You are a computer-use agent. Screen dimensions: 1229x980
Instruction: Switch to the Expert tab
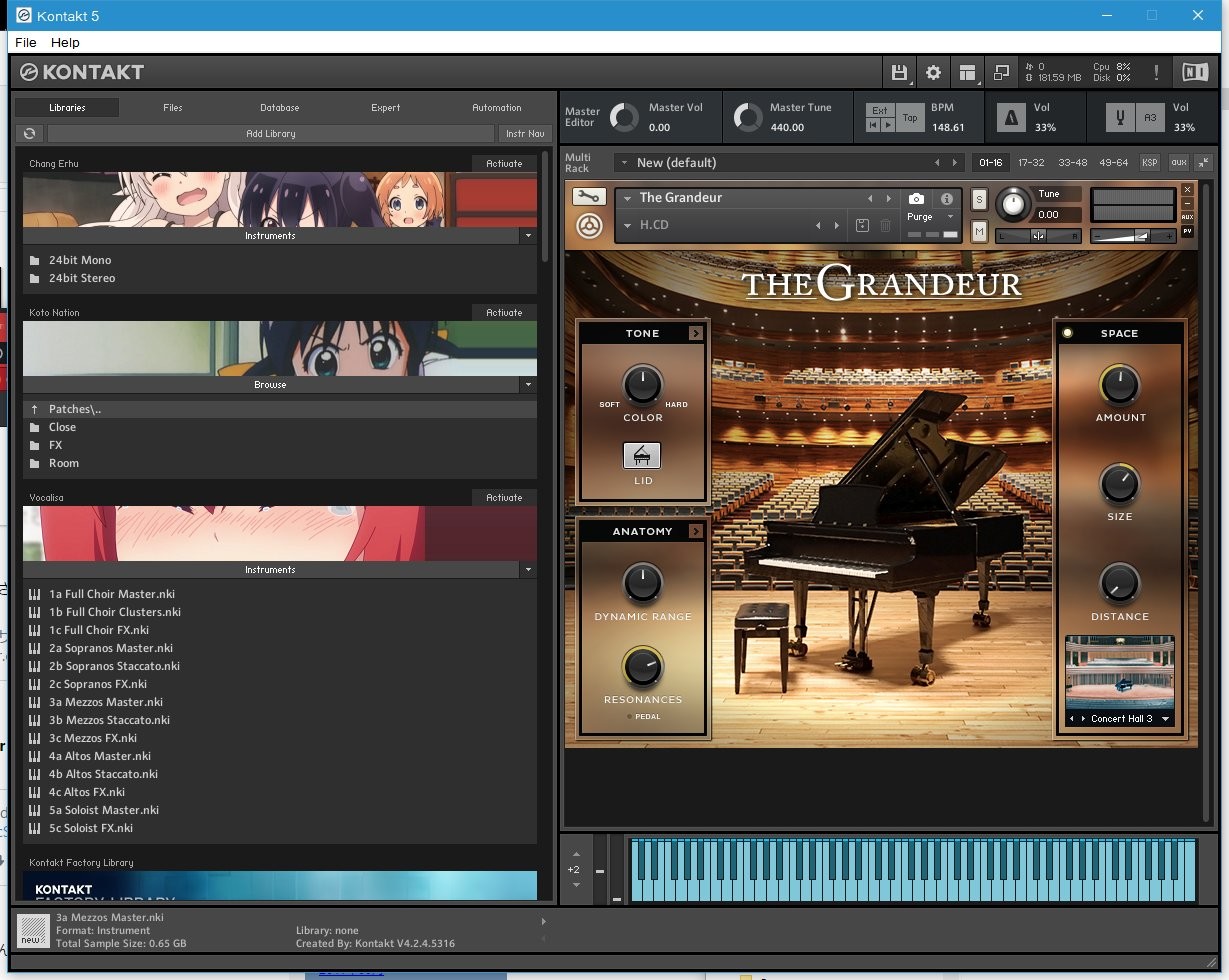pyautogui.click(x=386, y=107)
